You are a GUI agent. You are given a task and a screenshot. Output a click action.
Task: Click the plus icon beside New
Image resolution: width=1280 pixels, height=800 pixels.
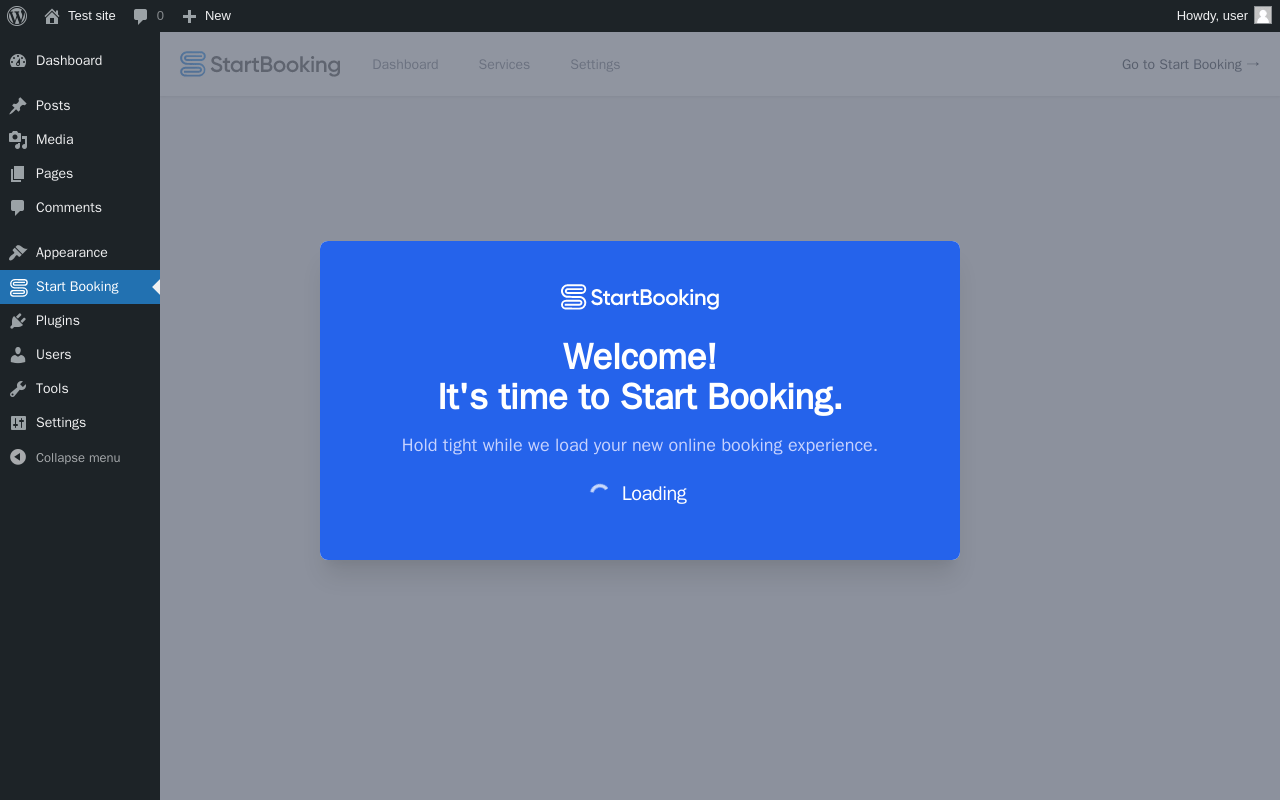pos(189,16)
